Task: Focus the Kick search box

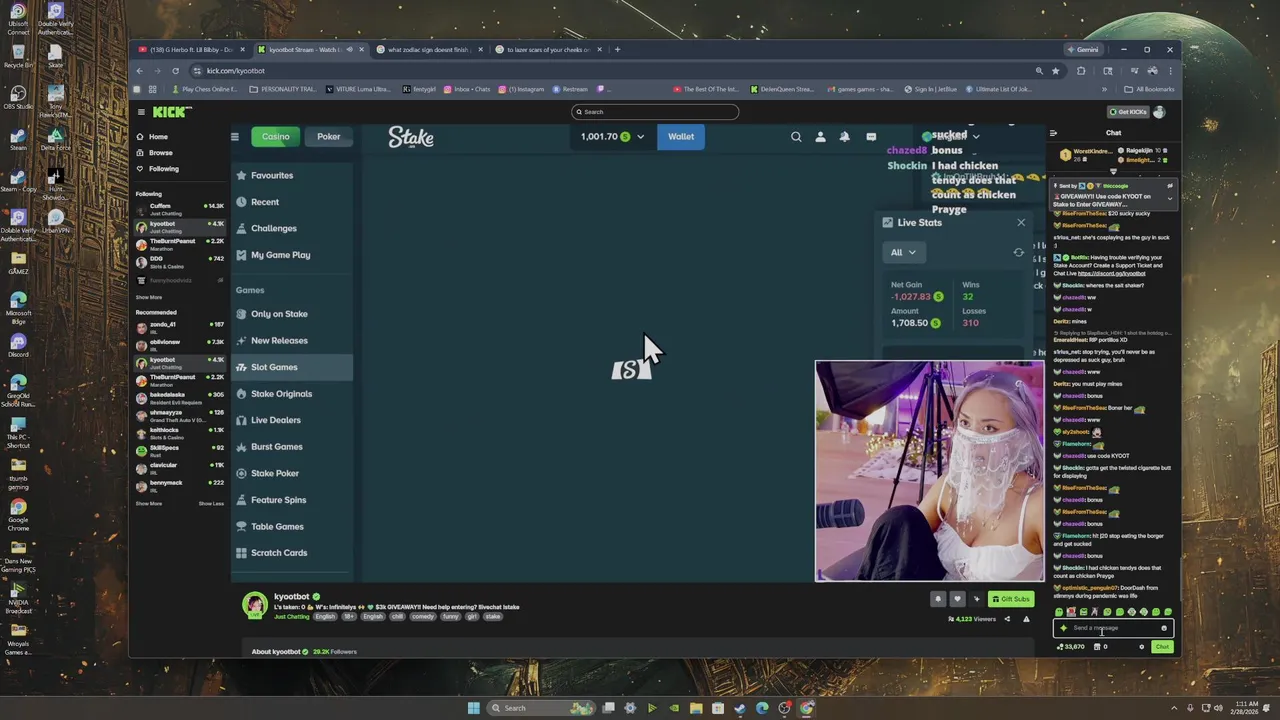Action: click(655, 112)
